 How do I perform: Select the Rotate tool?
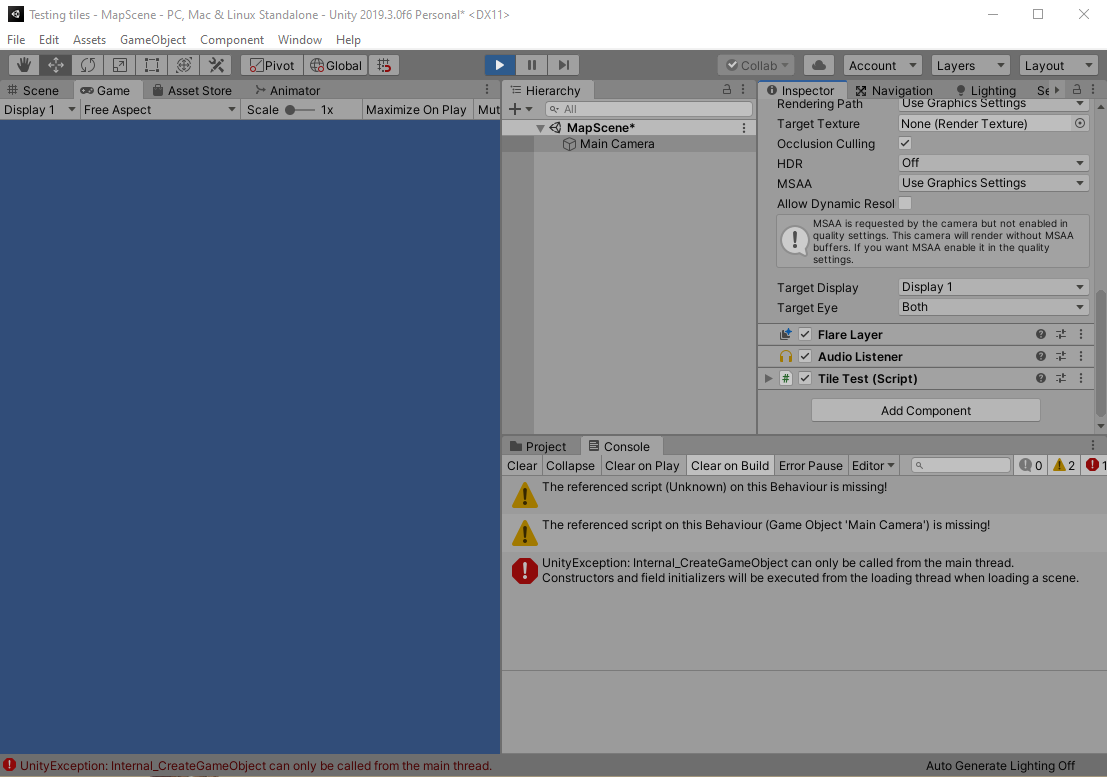pos(88,65)
